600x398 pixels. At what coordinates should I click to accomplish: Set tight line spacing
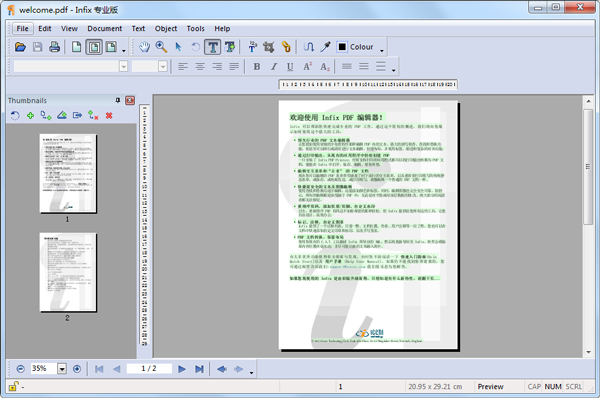347,67
